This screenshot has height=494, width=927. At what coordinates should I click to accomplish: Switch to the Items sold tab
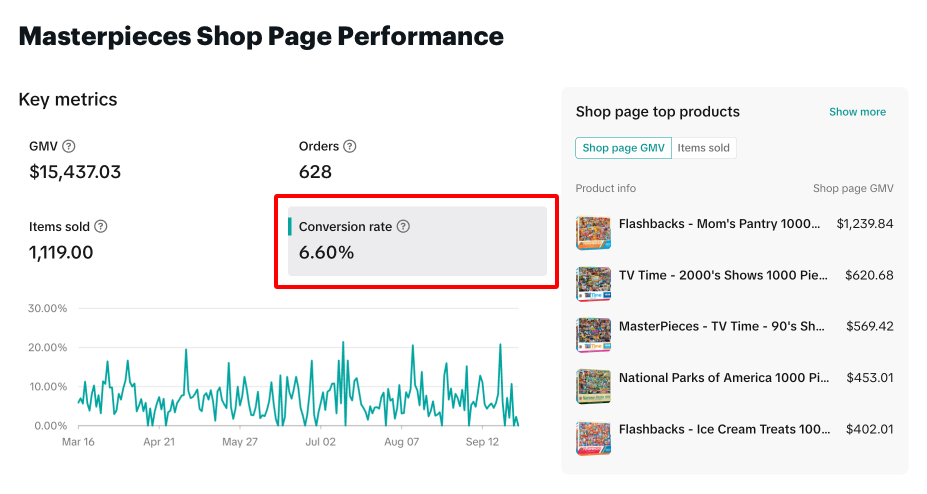tap(704, 148)
